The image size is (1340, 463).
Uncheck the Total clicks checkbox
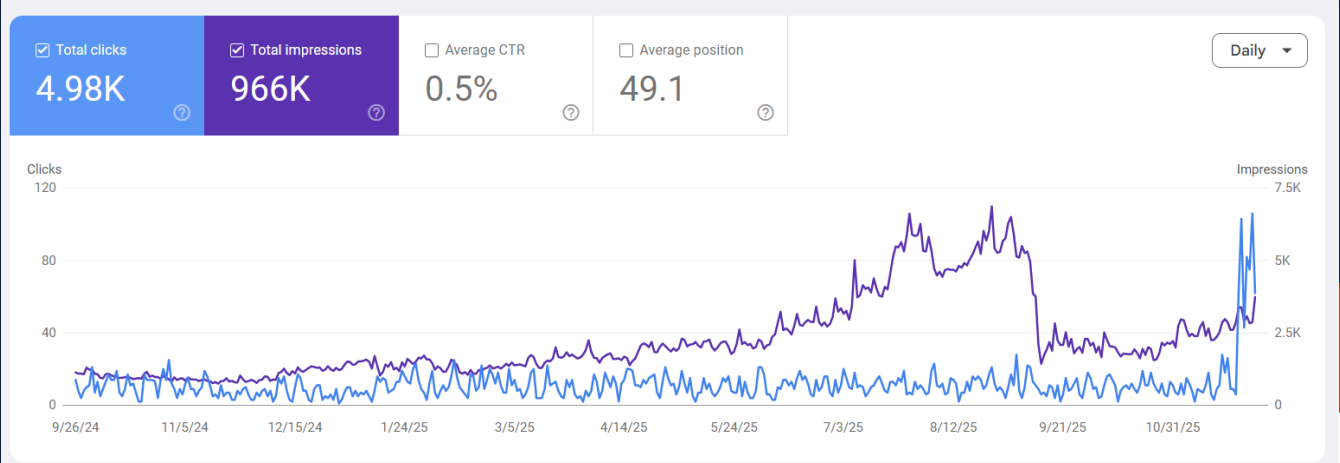(x=42, y=50)
